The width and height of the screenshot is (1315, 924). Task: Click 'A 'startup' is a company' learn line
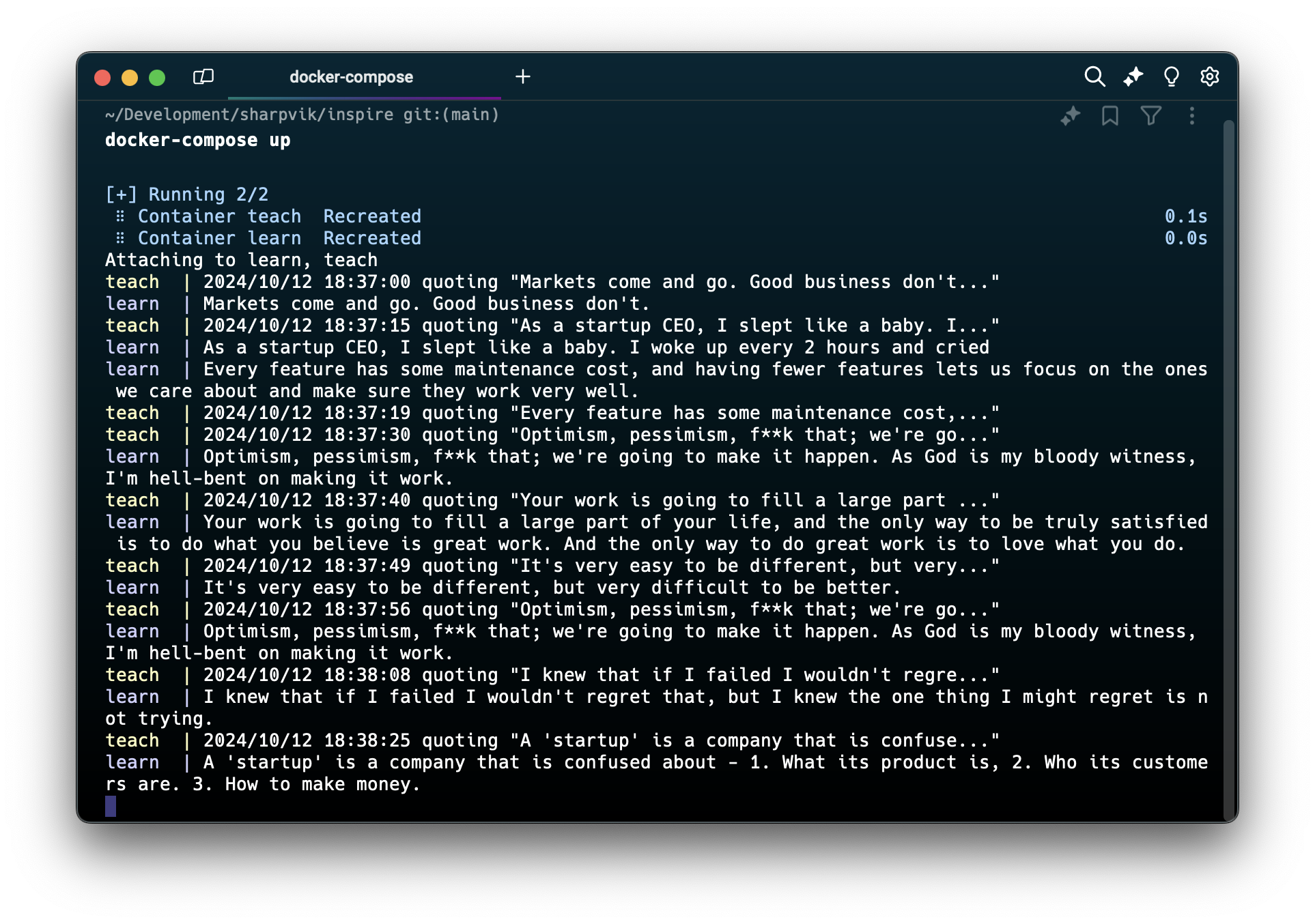pyautogui.click(x=657, y=762)
